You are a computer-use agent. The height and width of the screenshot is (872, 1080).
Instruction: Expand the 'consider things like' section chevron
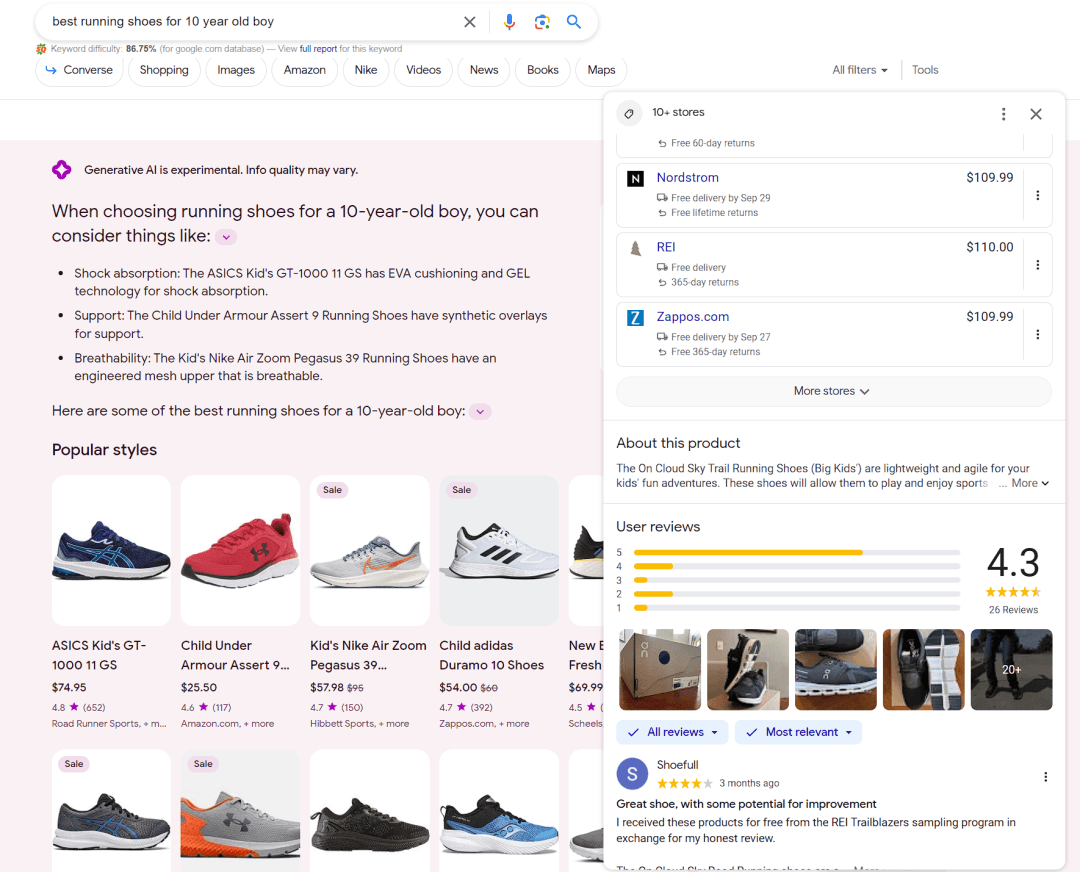point(226,237)
